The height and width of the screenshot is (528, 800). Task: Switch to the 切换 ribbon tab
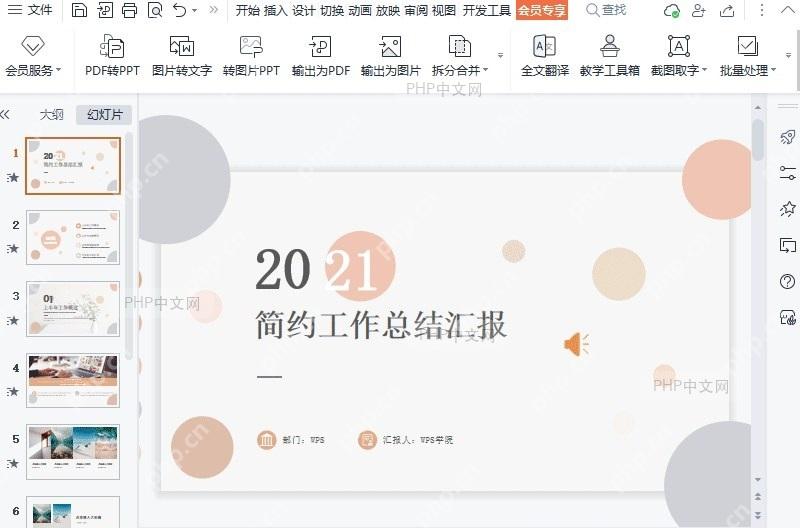(332, 10)
